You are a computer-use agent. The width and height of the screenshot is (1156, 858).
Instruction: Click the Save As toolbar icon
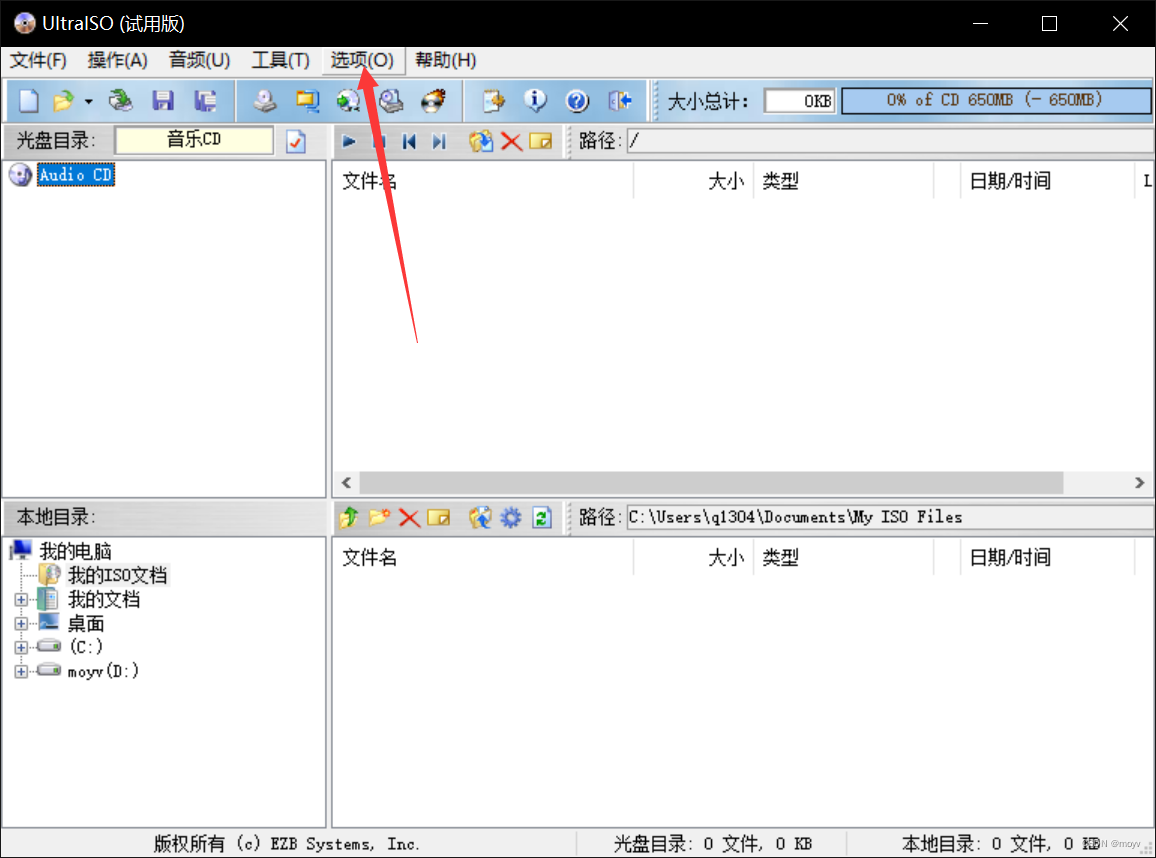coord(205,100)
